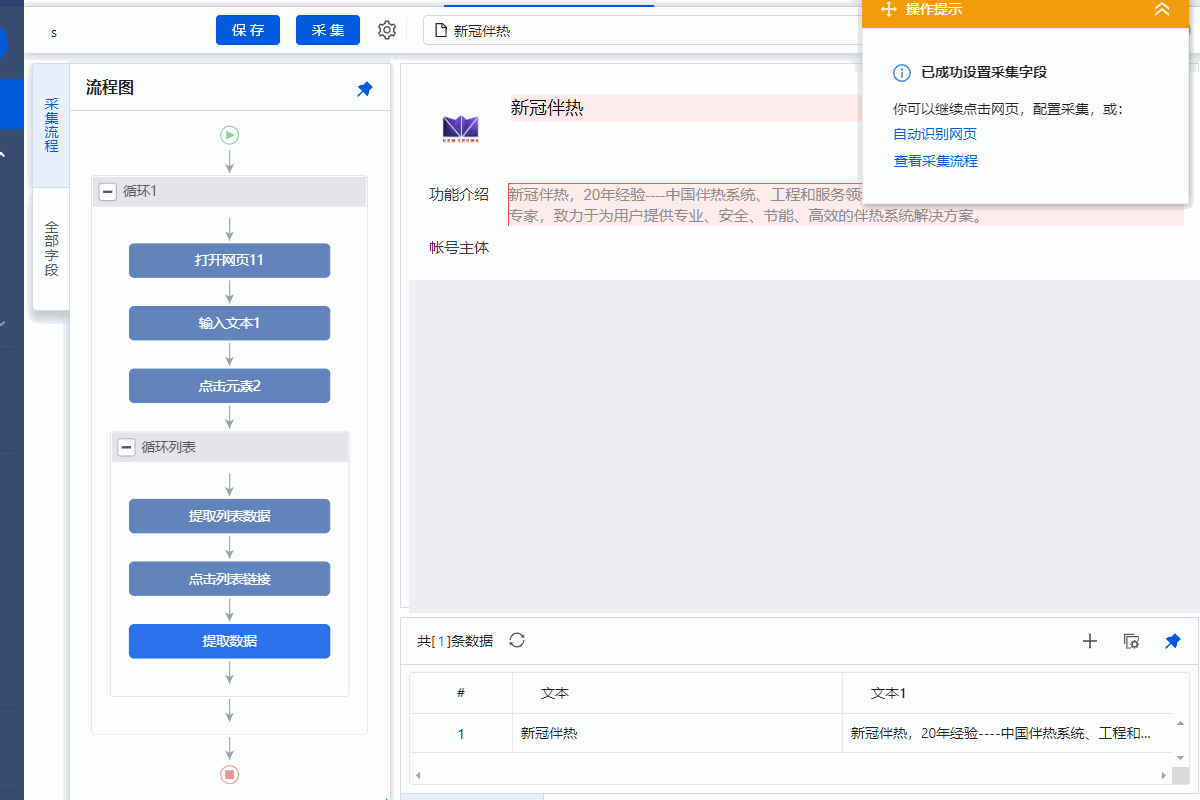Click the red stop node icon
The height and width of the screenshot is (800, 1200).
[x=230, y=774]
